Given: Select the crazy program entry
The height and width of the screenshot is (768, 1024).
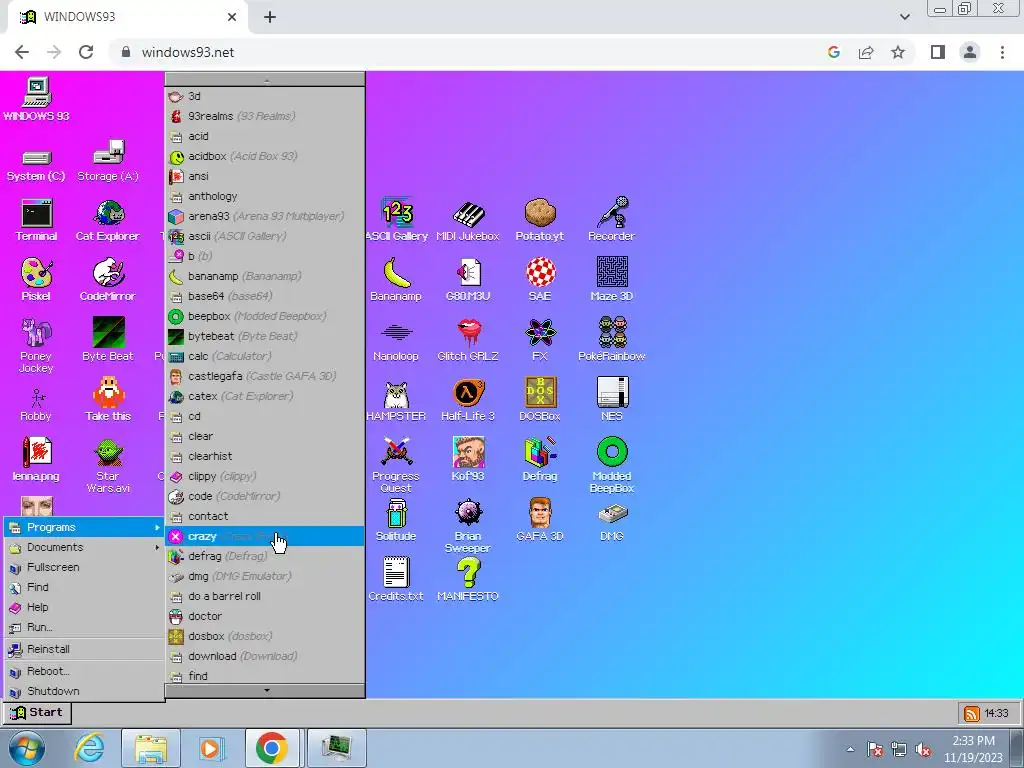Looking at the screenshot, I should (265, 536).
